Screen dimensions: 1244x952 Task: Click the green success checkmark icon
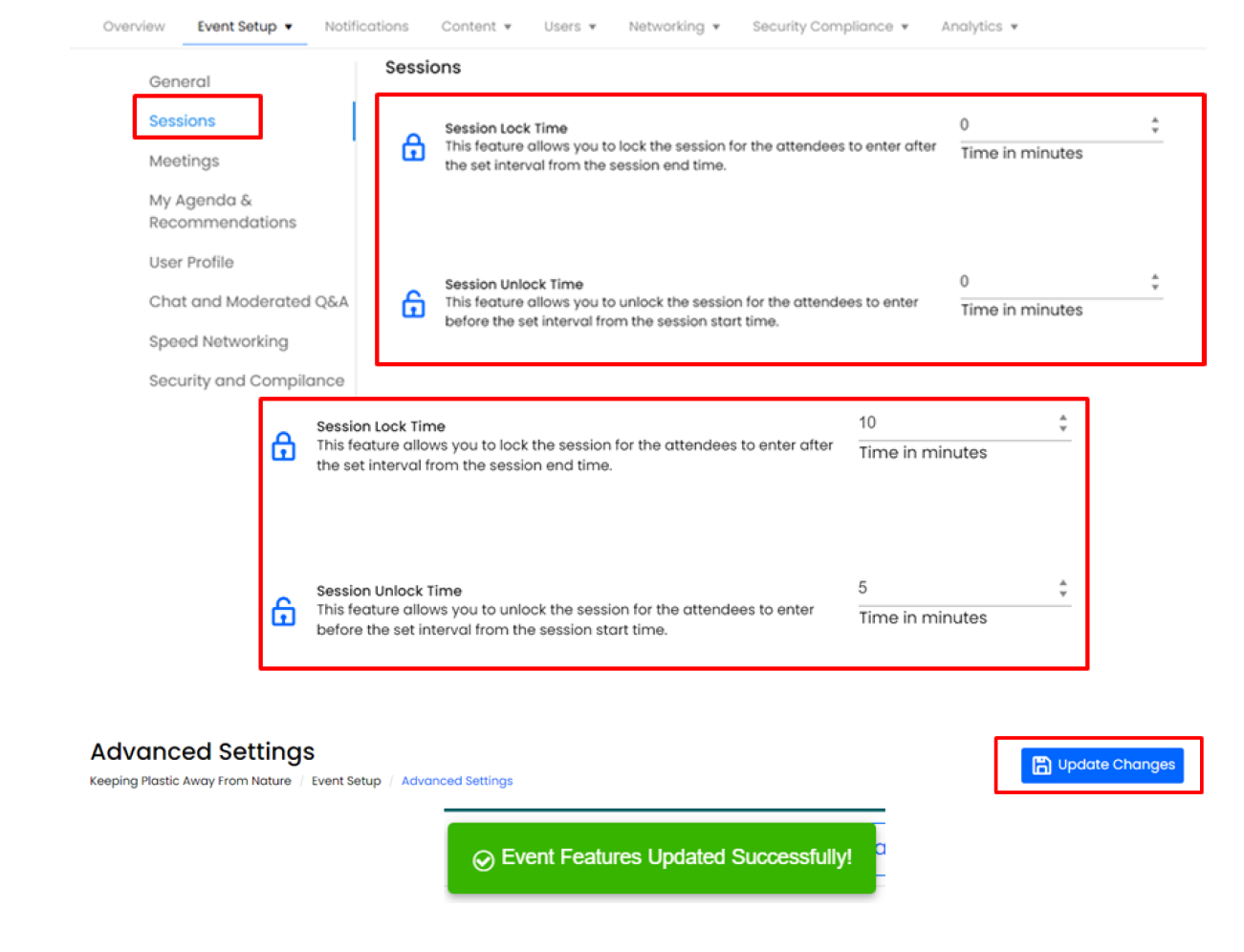tap(484, 859)
